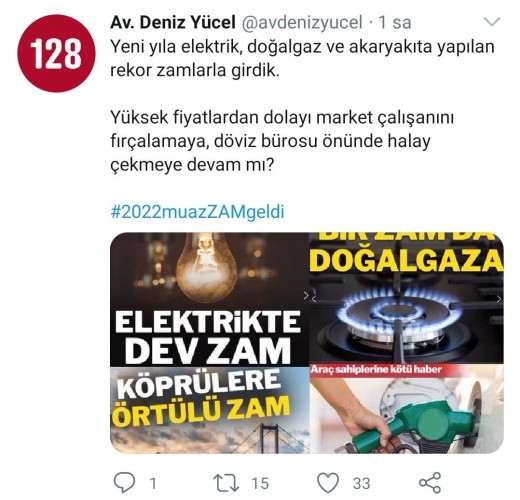This screenshot has width=520, height=500.
Task: Share the tweet via share icon
Action: 430,482
